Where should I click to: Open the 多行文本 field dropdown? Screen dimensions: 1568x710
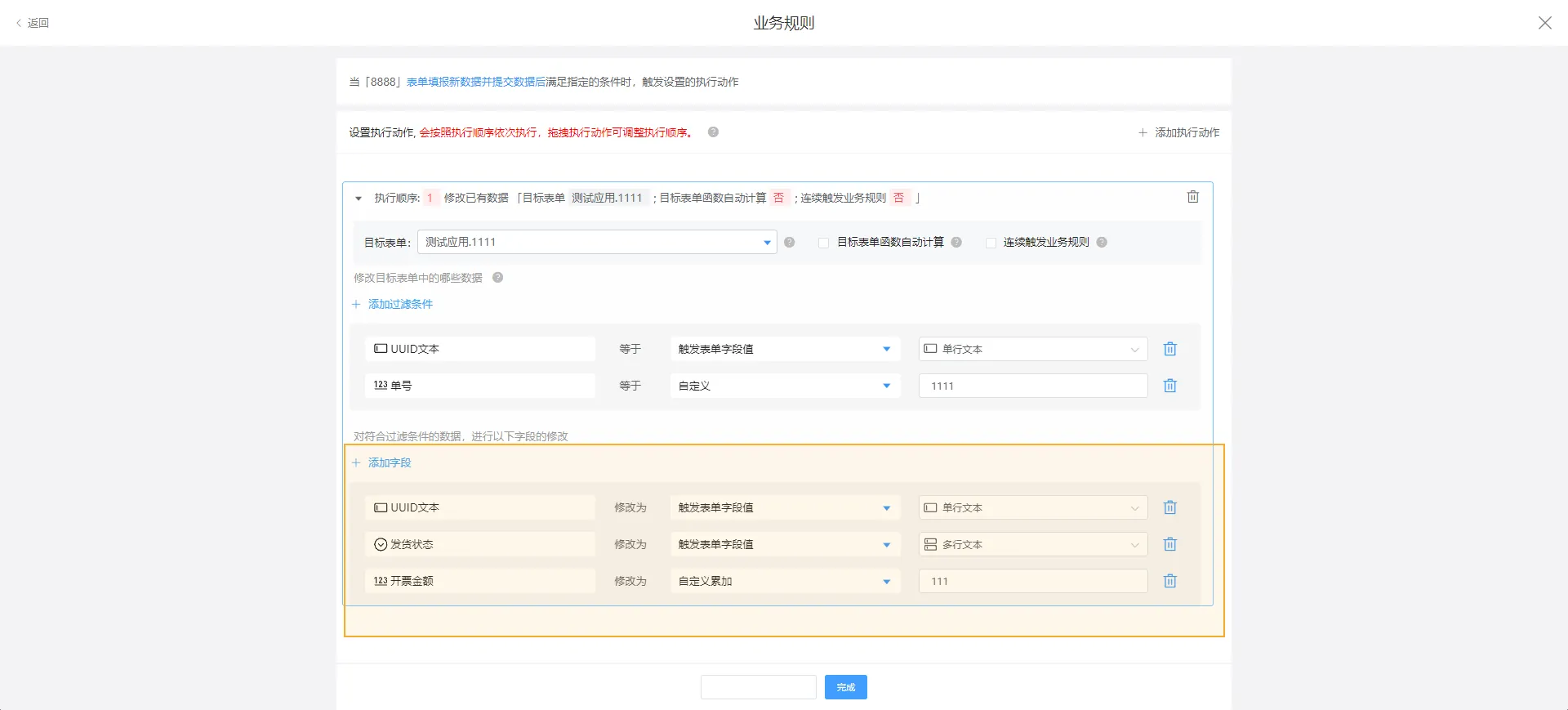point(1032,544)
